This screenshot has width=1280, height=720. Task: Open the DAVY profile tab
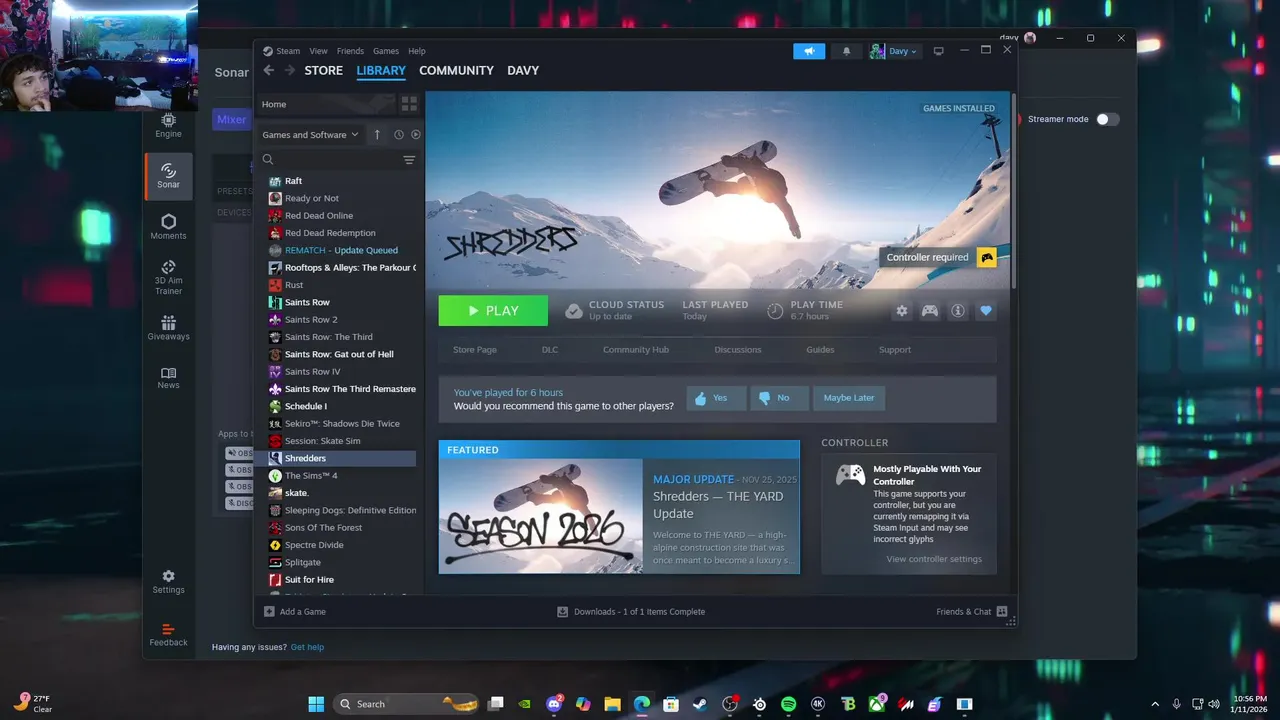click(x=523, y=71)
